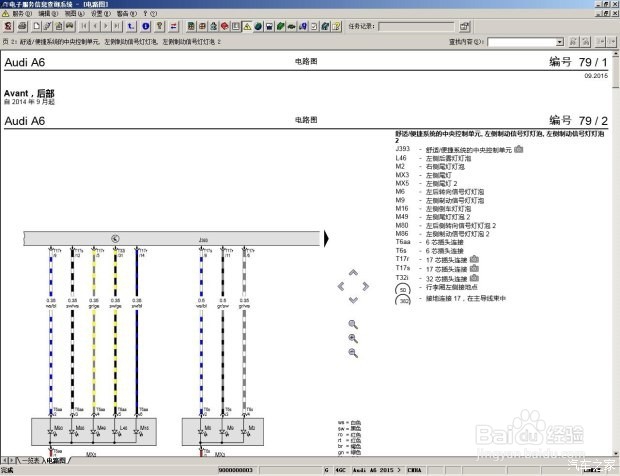Go to the previous page using the toolbar arrow
This screenshot has width=620, height=476.
tap(95, 26)
